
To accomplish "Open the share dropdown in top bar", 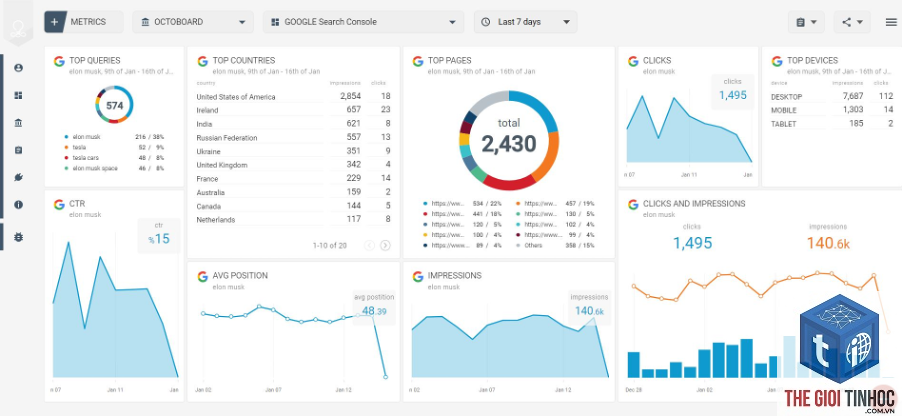I will [x=852, y=22].
